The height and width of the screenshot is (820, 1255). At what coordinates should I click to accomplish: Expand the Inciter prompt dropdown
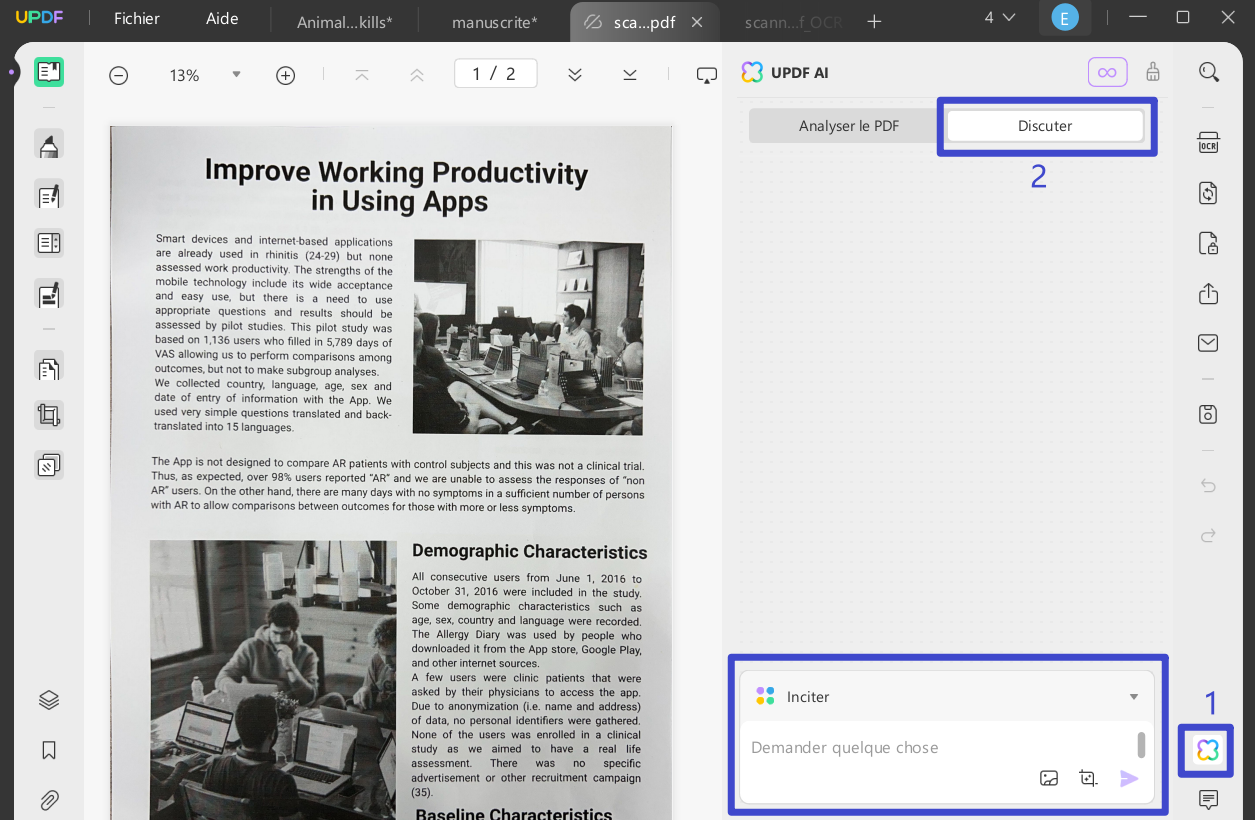point(1133,697)
